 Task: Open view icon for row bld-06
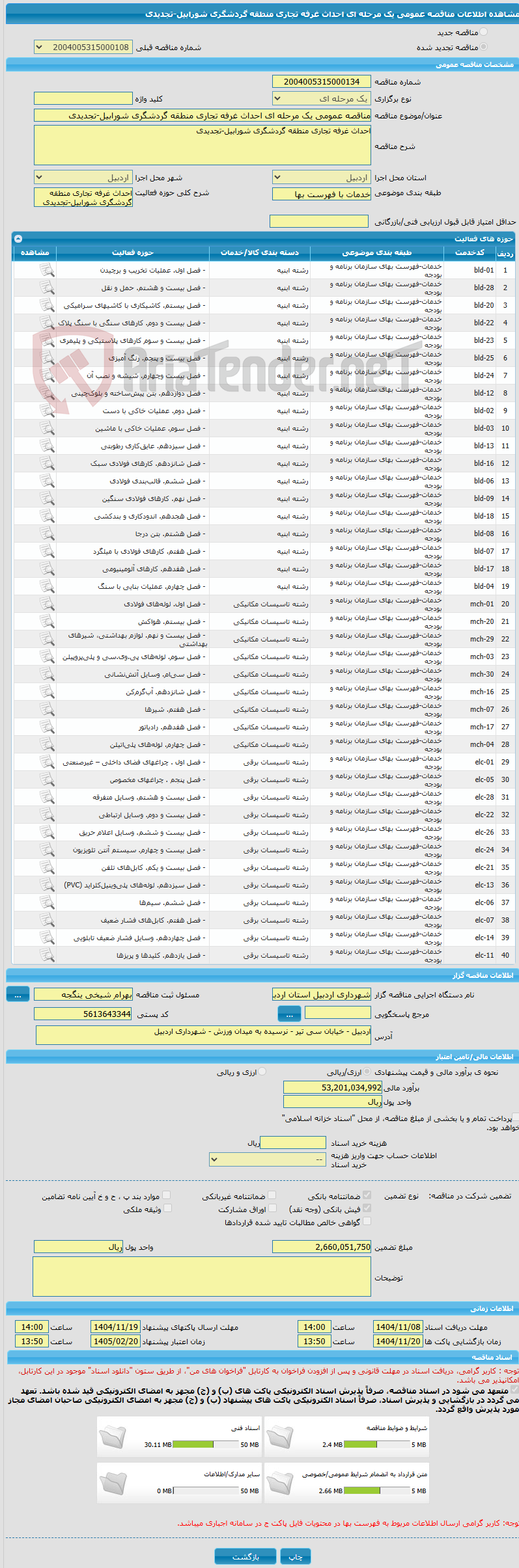(x=47, y=481)
